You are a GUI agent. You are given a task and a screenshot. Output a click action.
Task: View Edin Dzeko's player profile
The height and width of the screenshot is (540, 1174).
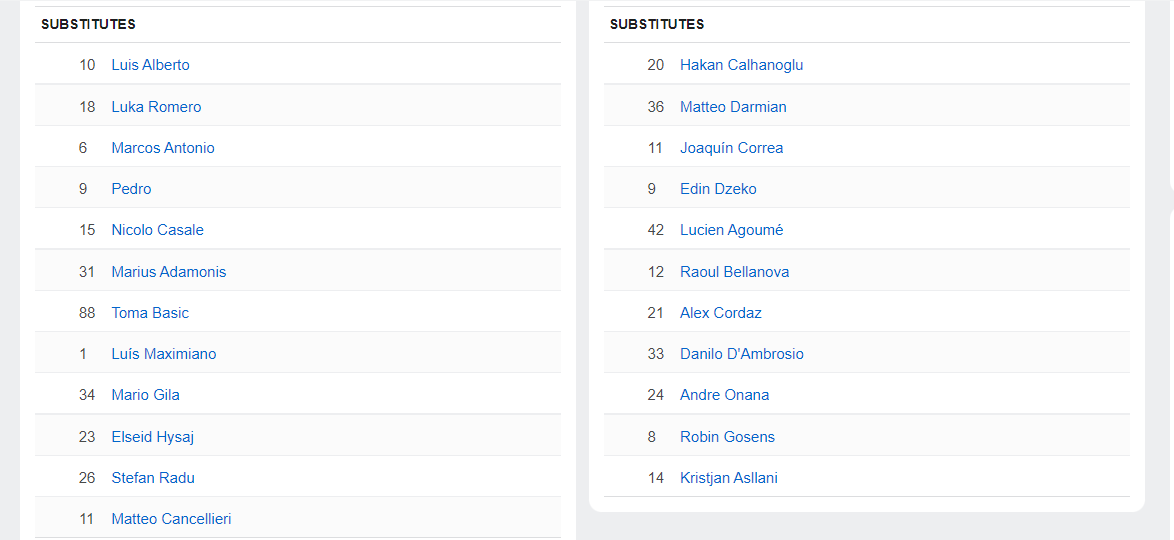(x=718, y=189)
